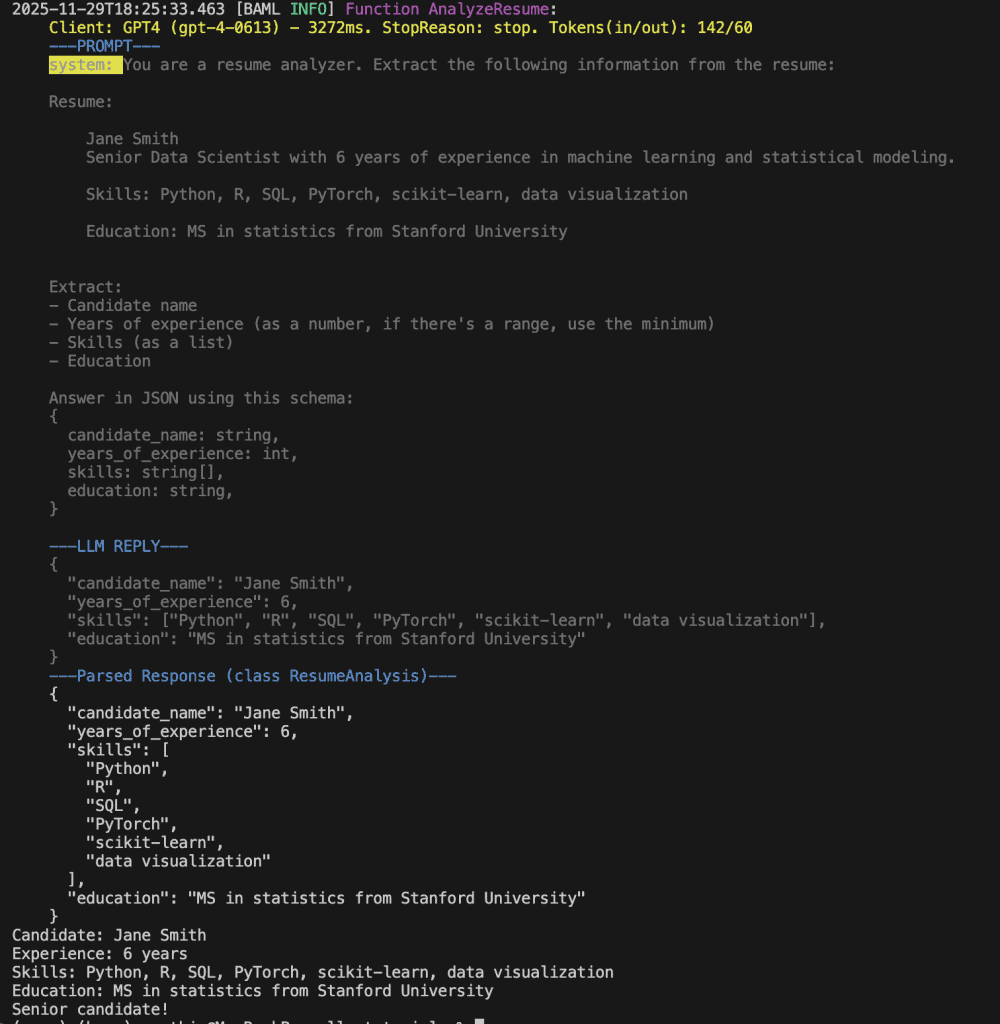
Task: Click the timestamp at the top of the log
Action: tap(118, 9)
